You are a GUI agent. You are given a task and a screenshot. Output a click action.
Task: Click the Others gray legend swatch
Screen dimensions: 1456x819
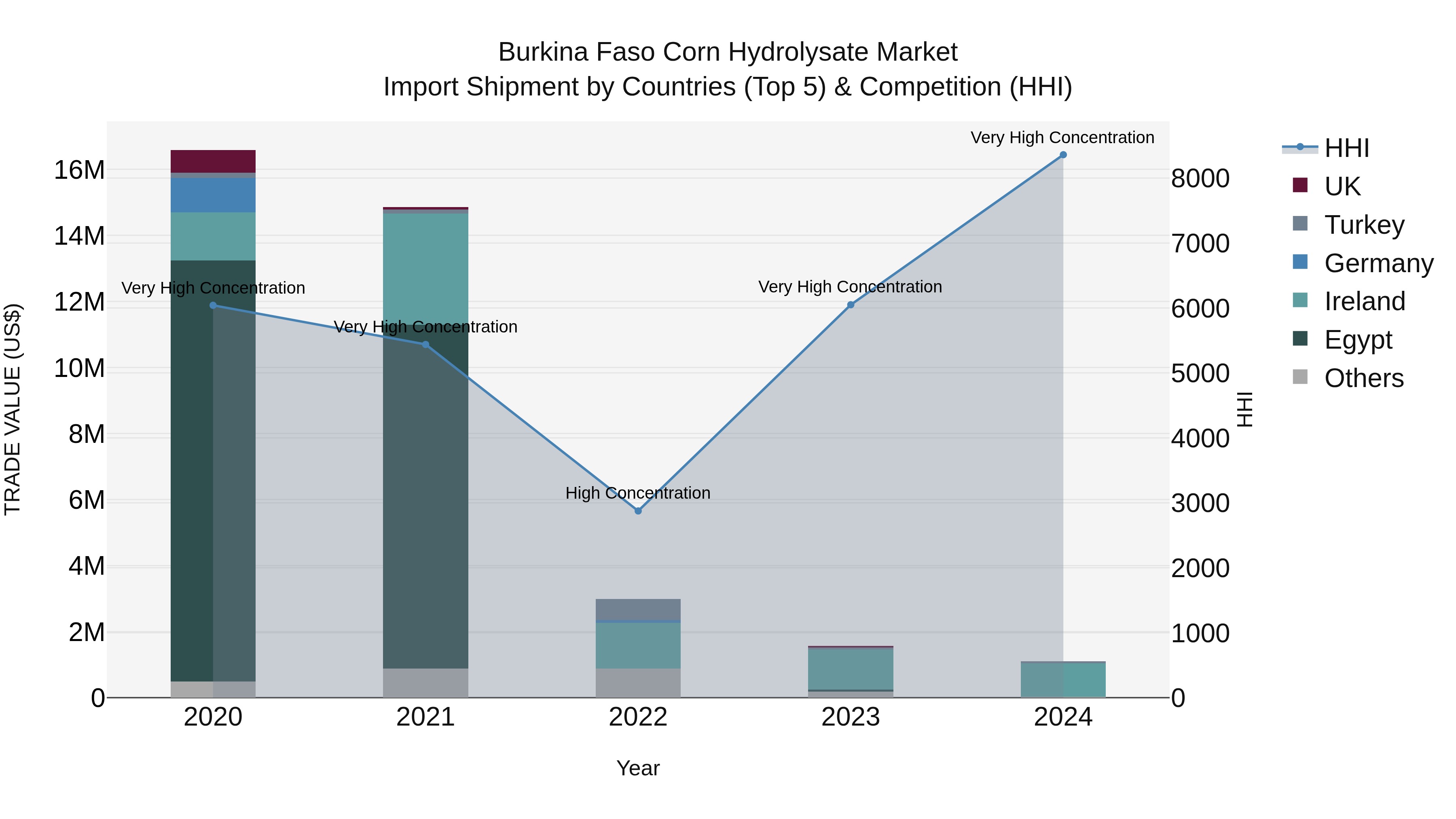pyautogui.click(x=1300, y=377)
